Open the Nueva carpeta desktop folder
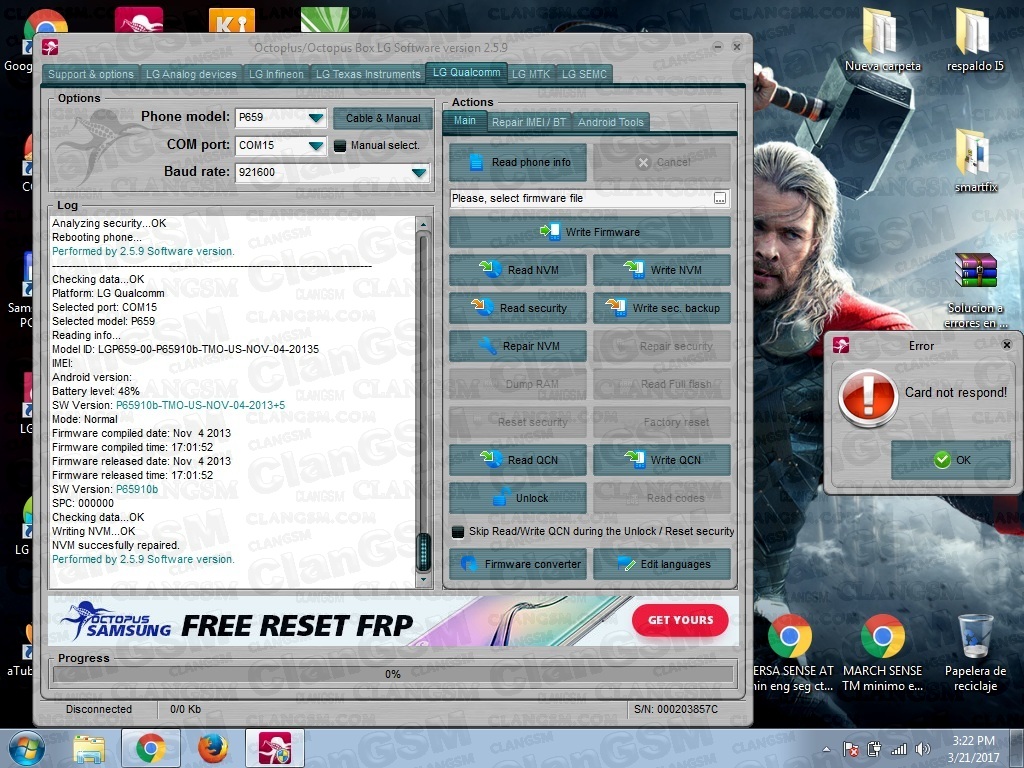 [x=882, y=39]
